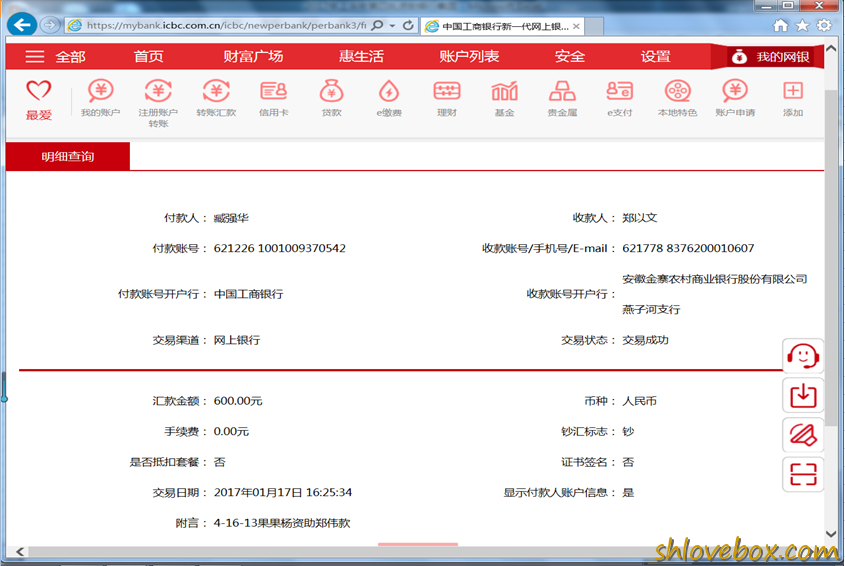The image size is (845, 566).
Task: Click the browser forward arrow button
Action: (50, 25)
